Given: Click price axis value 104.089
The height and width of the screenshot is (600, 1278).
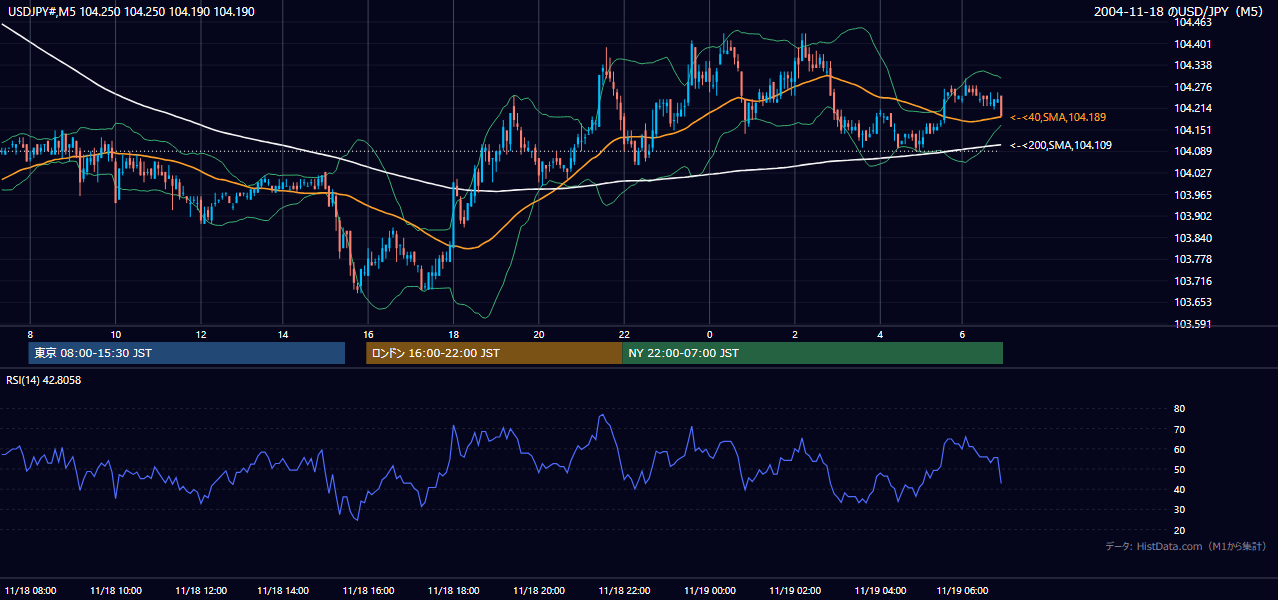Looking at the screenshot, I should click(1194, 151).
